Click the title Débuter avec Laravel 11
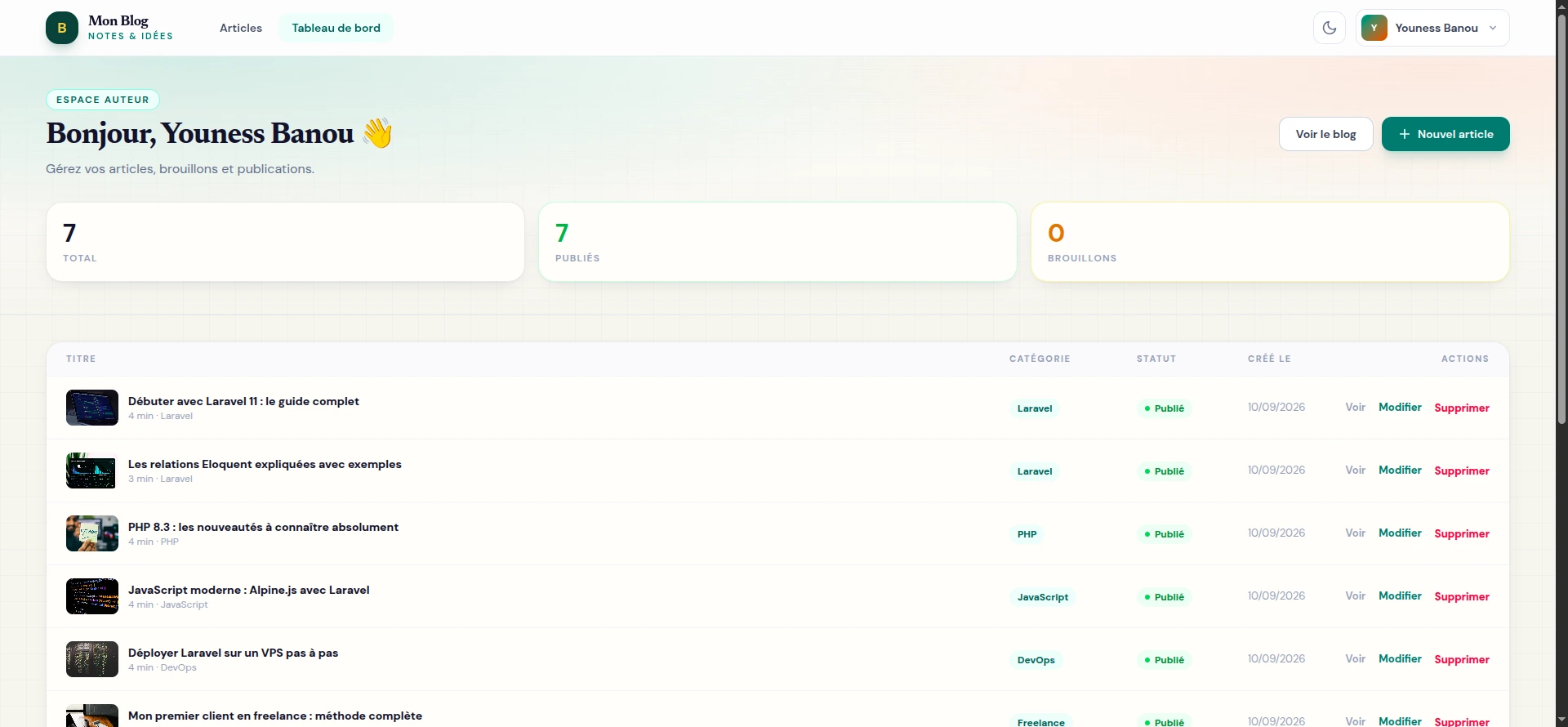Viewport: 1568px width, 727px height. tap(243, 401)
